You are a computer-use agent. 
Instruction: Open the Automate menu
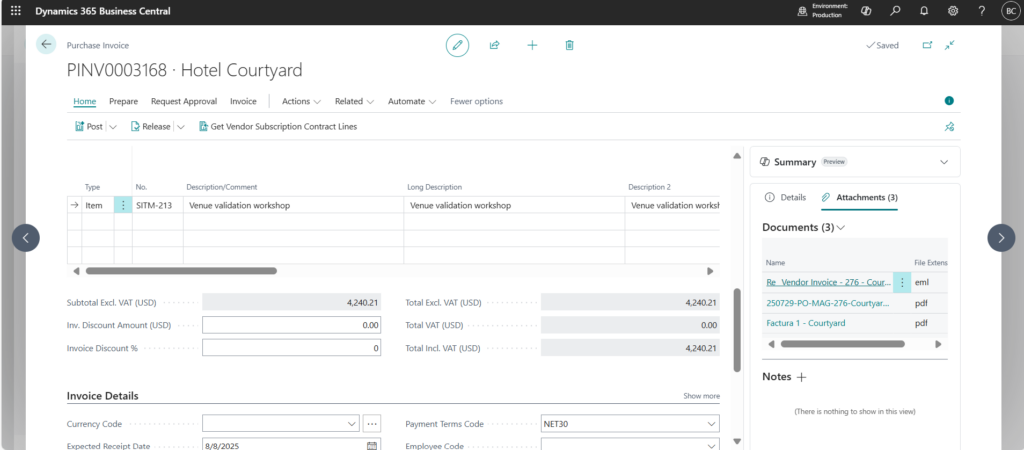(413, 101)
